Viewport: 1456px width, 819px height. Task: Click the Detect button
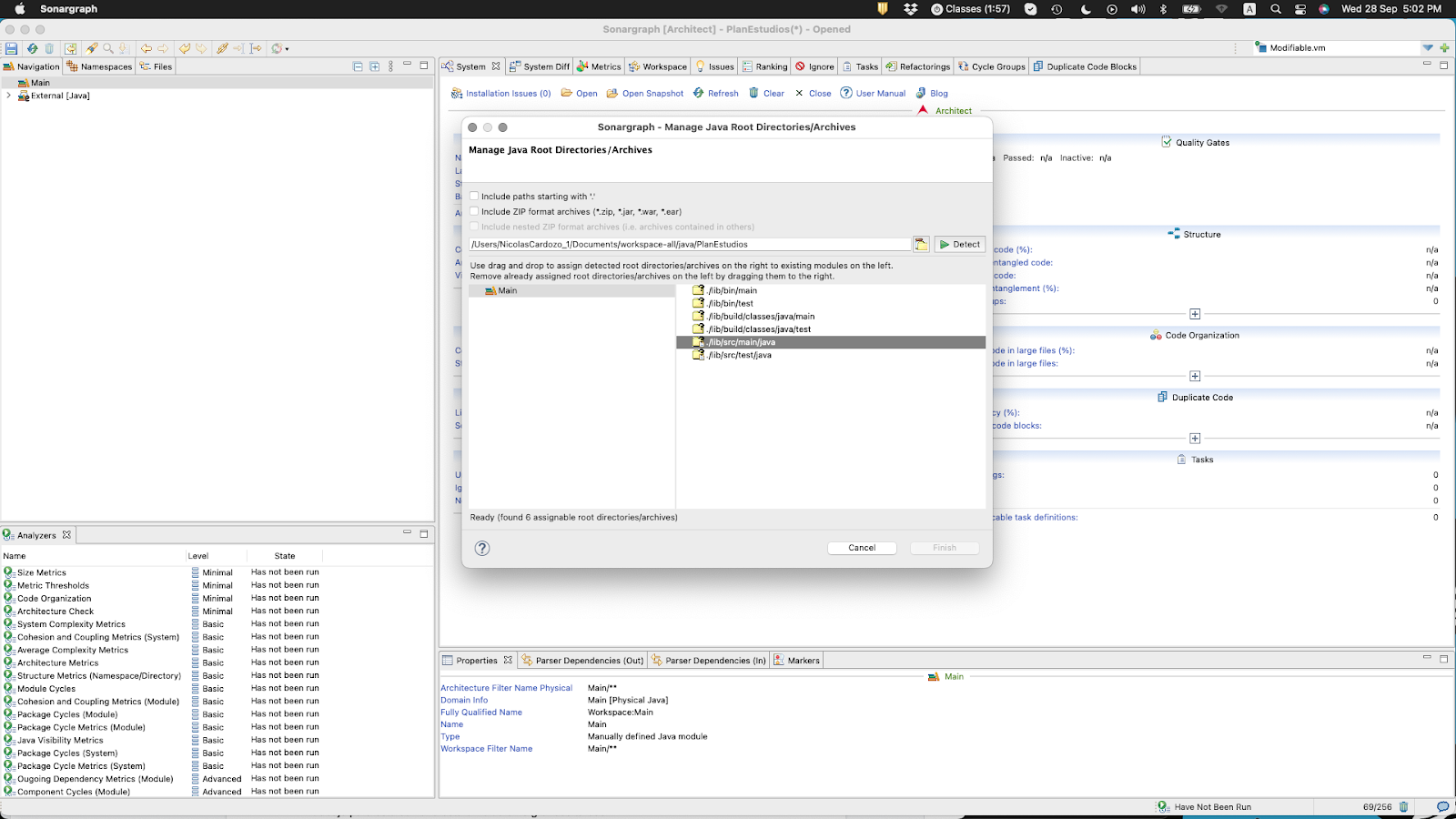960,244
